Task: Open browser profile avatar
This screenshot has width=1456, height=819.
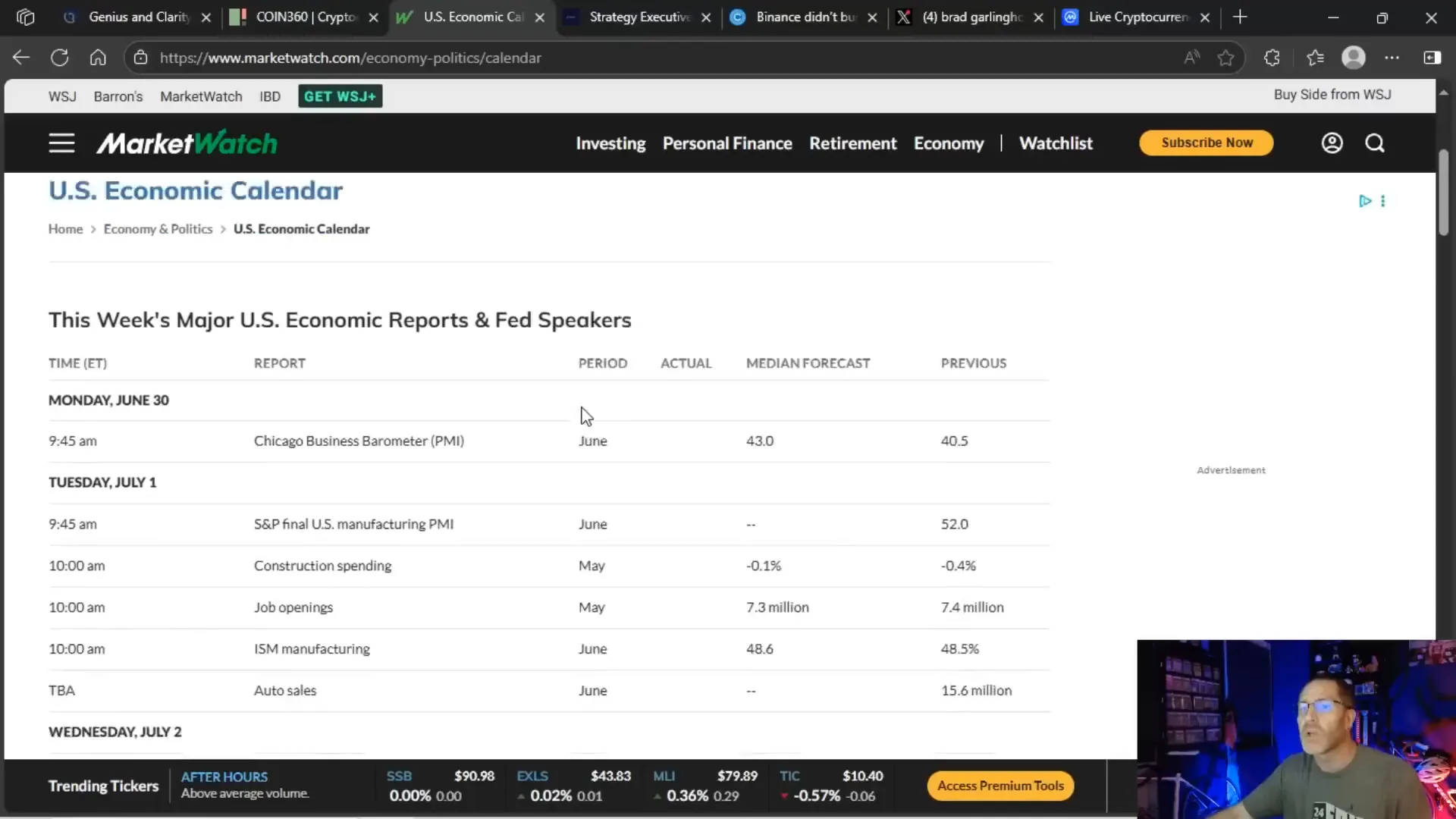Action: coord(1354,58)
